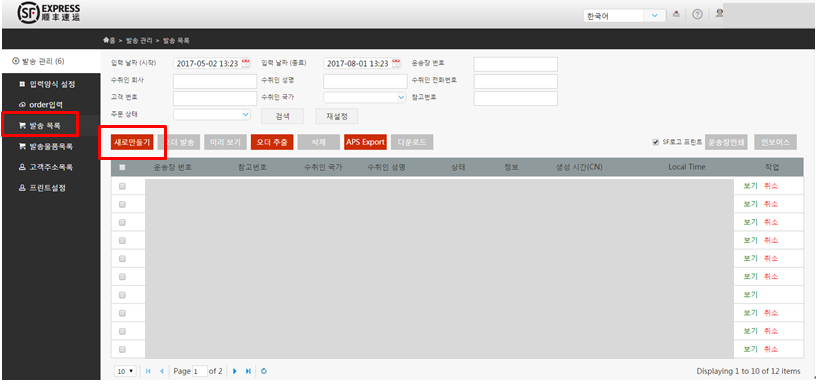This screenshot has width=816, height=385.
Task: Click the 고객 번호 input field
Action: click(x=215, y=98)
